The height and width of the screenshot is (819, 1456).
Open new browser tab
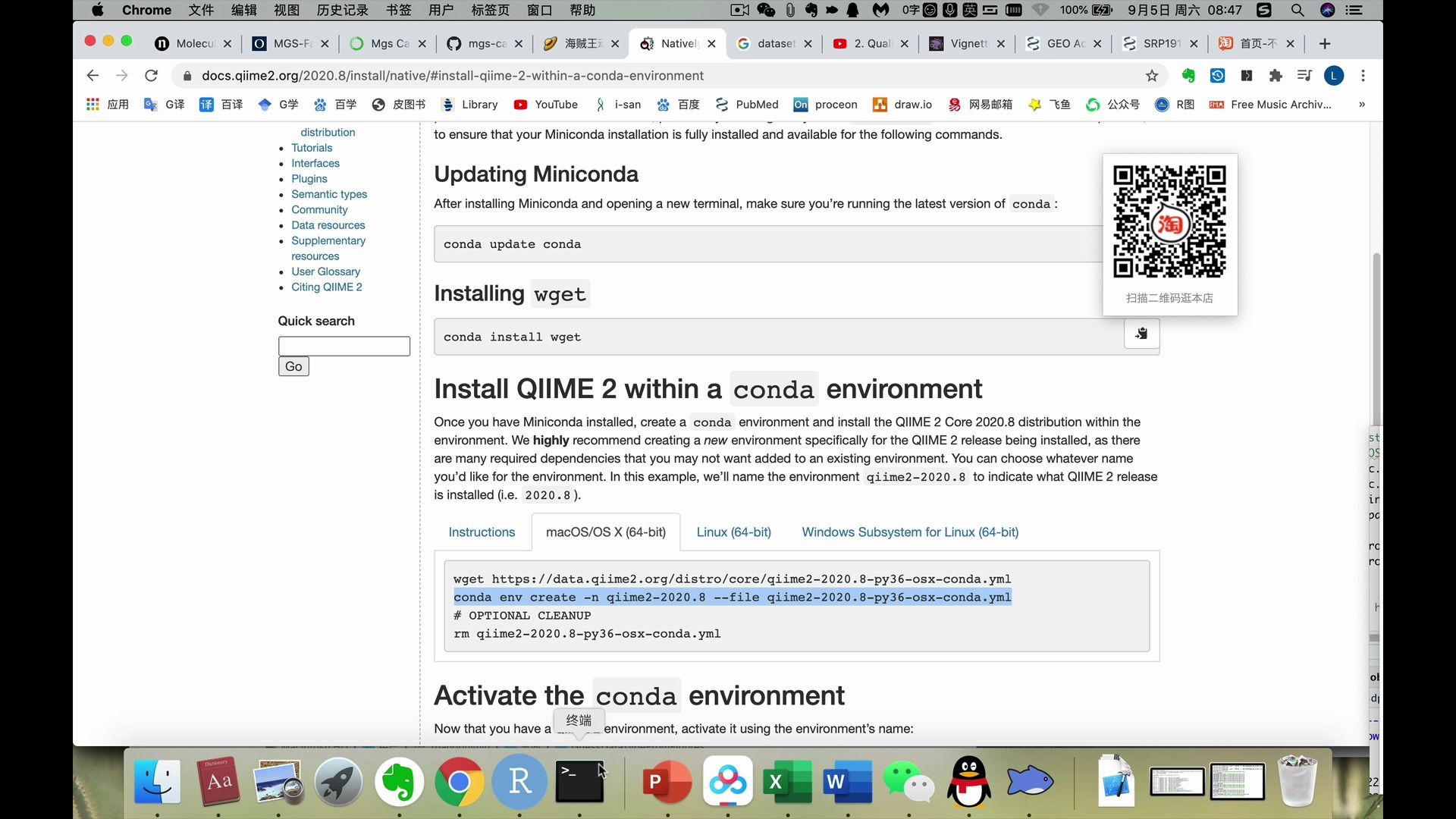coord(1325,43)
